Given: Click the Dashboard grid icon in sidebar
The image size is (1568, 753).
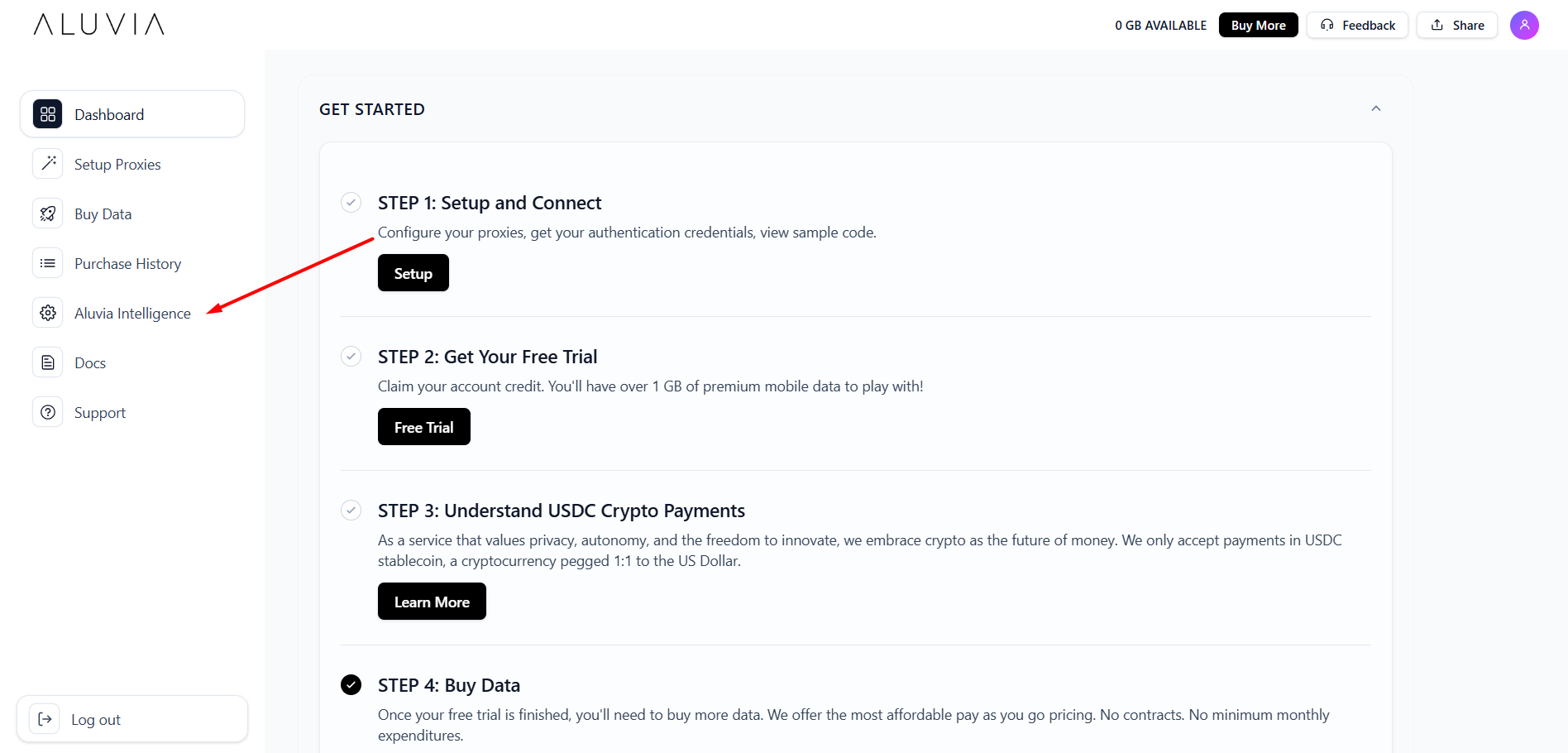Looking at the screenshot, I should coord(48,114).
